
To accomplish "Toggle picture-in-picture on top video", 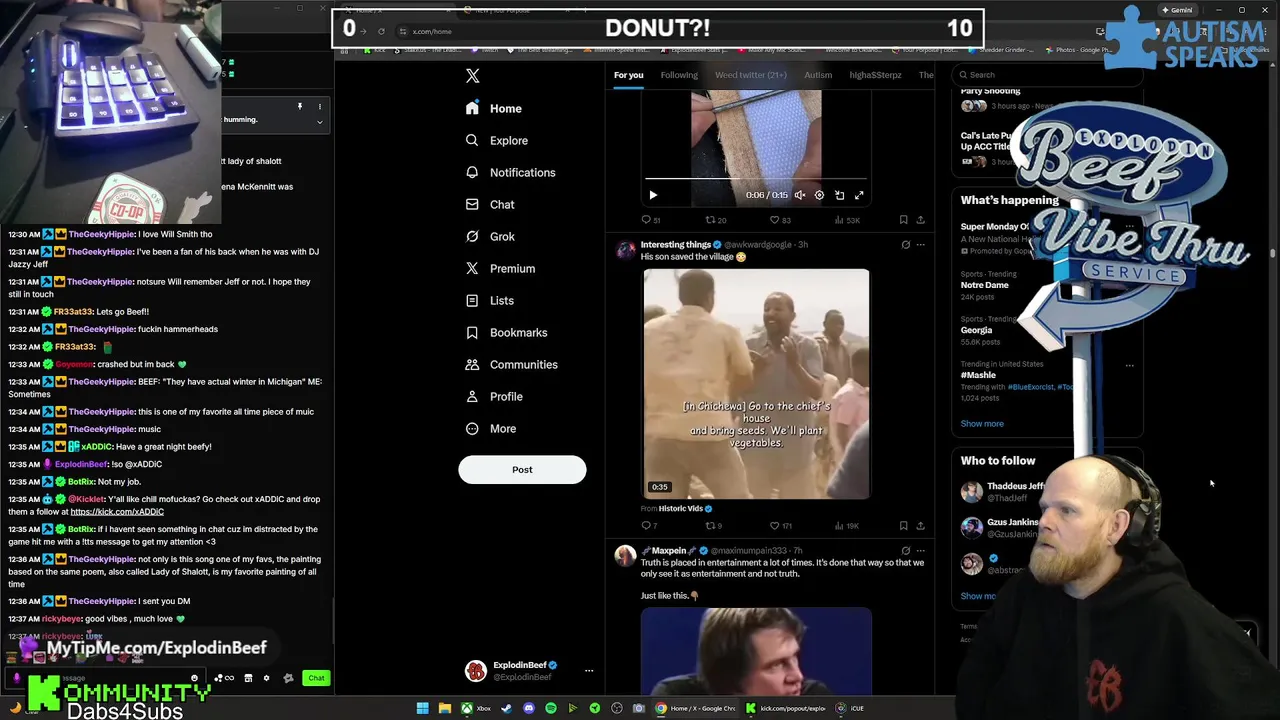I will (839, 195).
